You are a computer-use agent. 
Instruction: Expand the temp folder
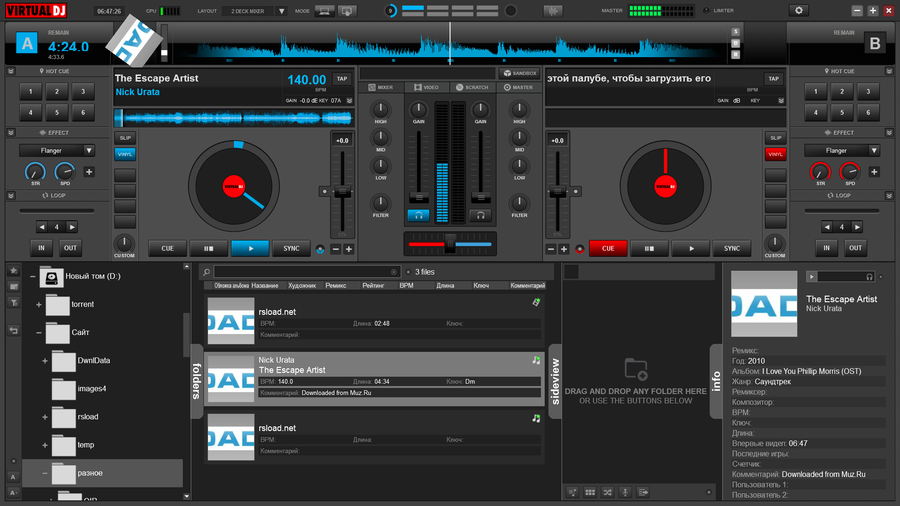click(x=45, y=445)
